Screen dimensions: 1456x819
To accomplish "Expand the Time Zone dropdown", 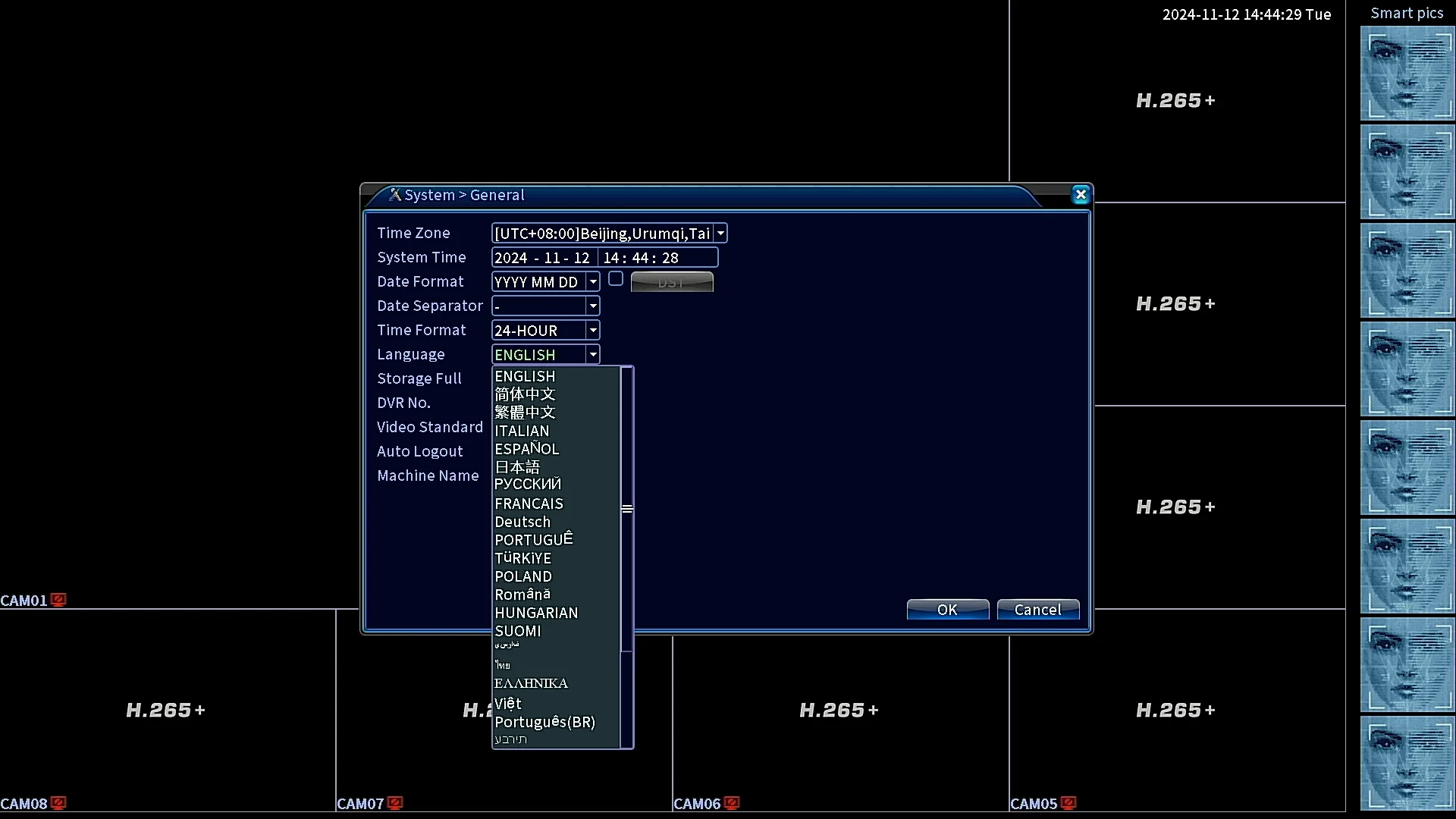I will (x=720, y=234).
